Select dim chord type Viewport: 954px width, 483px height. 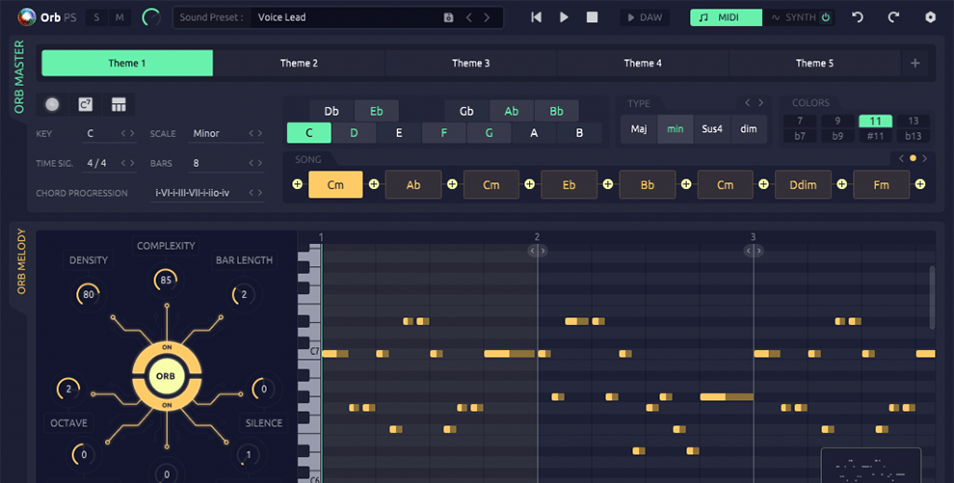[748, 129]
